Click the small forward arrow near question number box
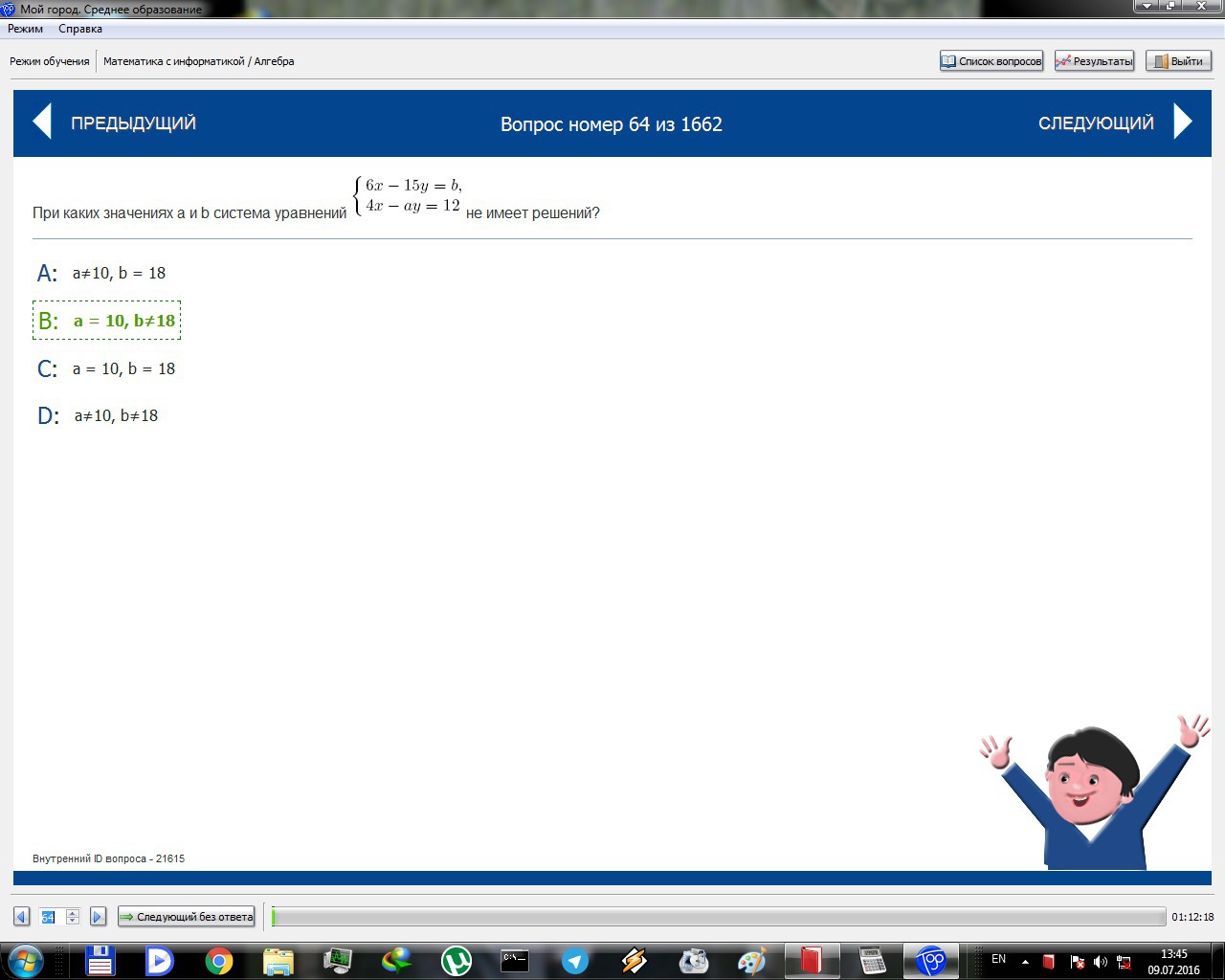Image resolution: width=1225 pixels, height=980 pixels. 98,917
